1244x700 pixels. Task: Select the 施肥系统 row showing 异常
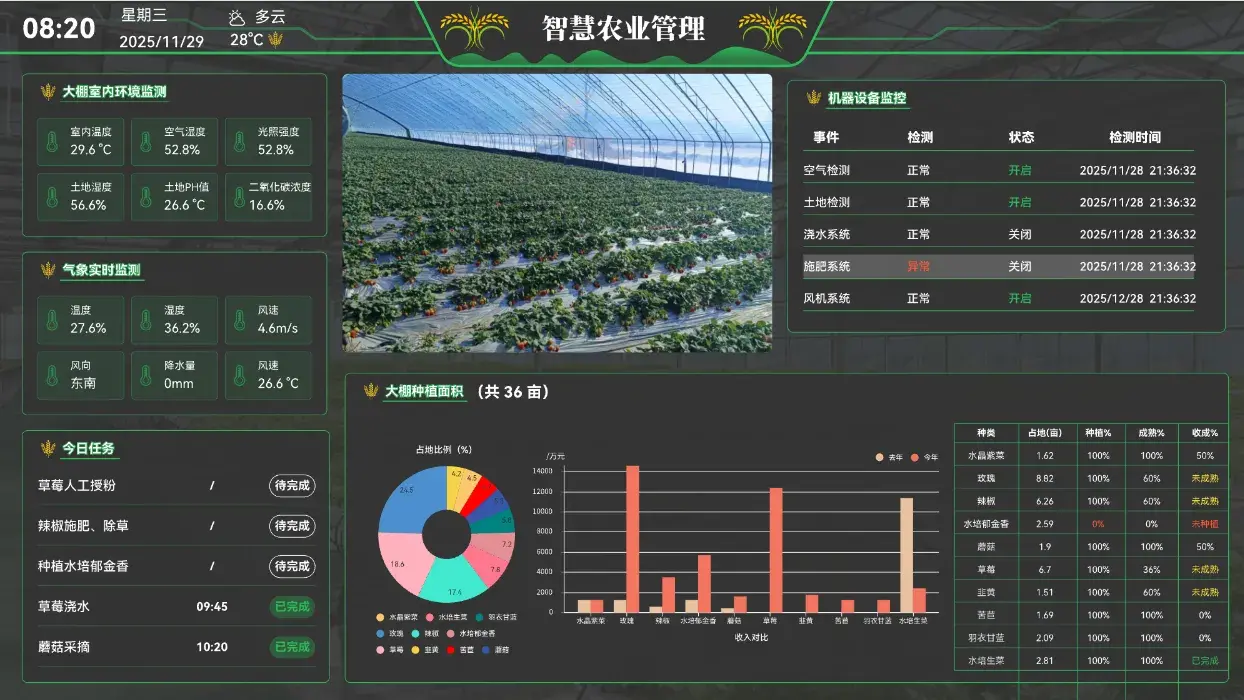[x=998, y=267]
